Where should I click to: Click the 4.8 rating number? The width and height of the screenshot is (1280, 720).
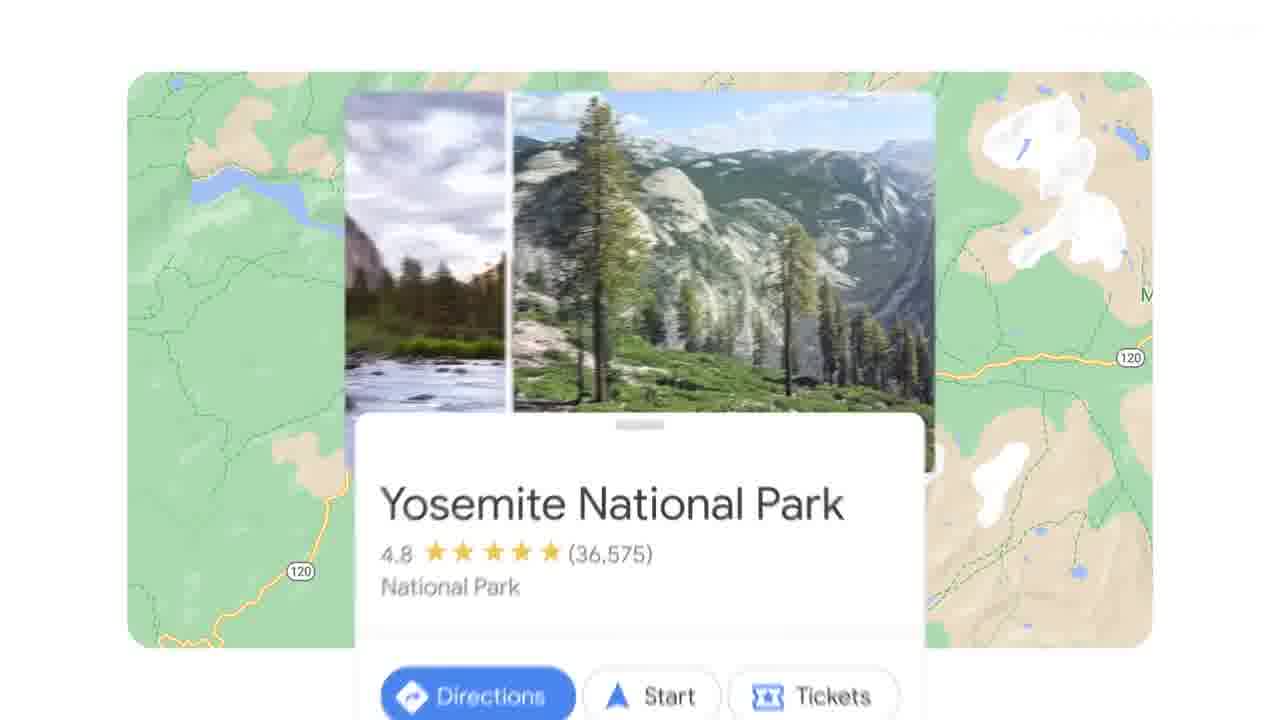tap(397, 554)
